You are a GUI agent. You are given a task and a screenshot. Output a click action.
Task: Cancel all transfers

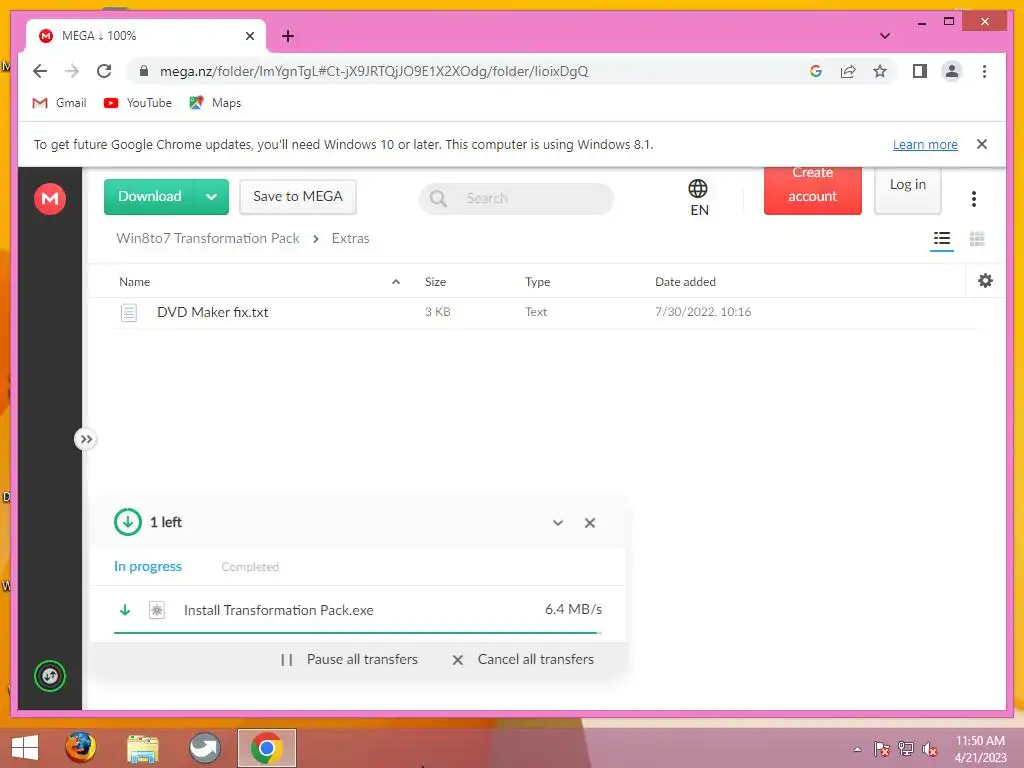(x=523, y=660)
